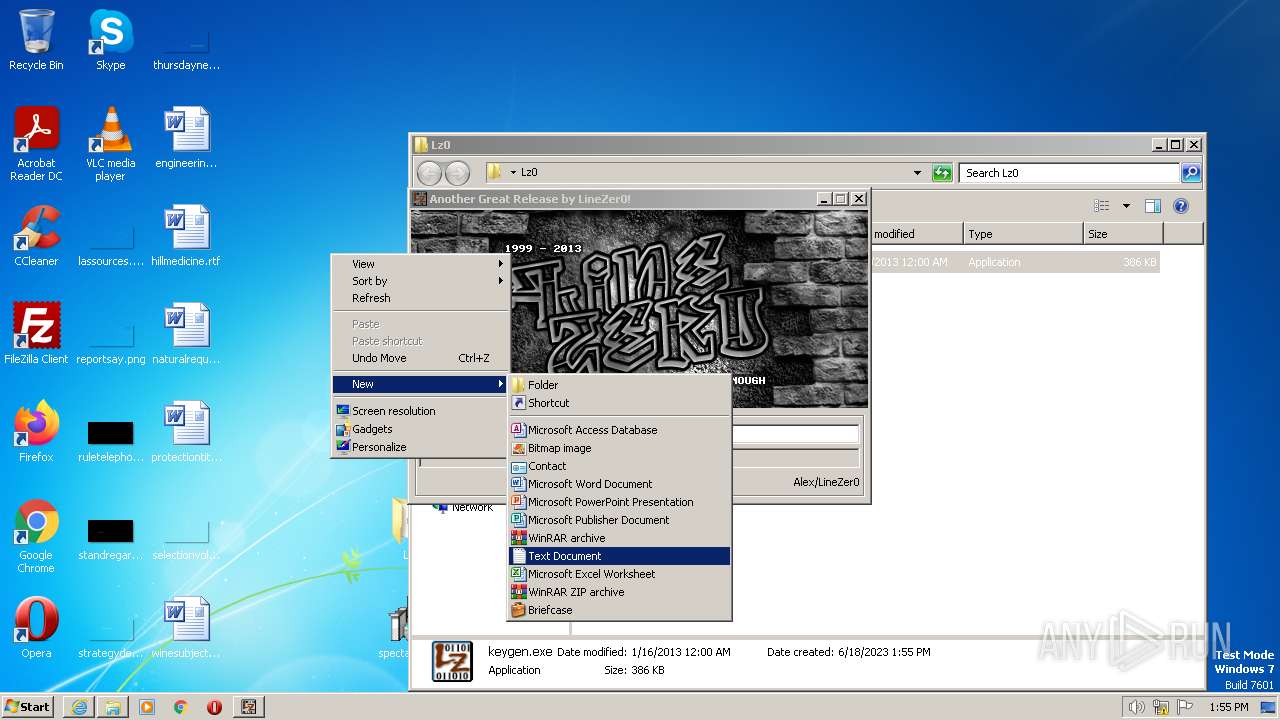The width and height of the screenshot is (1280, 720).
Task: Create new Microsoft PowerPoint Presentation
Action: 620,502
